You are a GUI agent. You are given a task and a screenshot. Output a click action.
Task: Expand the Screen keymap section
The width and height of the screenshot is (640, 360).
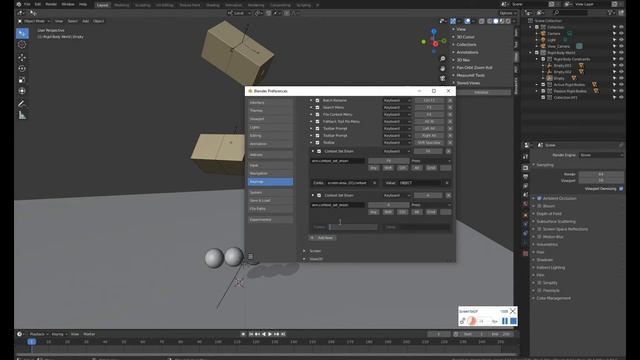tap(304, 251)
